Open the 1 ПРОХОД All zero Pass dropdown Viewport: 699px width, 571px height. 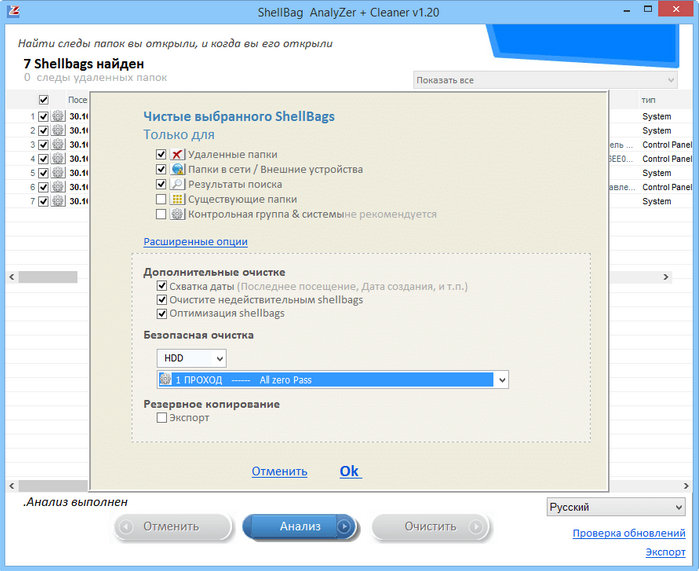(333, 380)
